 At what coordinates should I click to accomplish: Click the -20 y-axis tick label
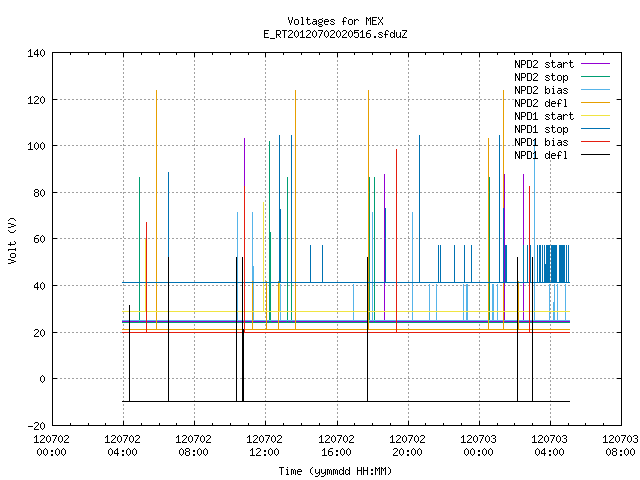[36, 426]
